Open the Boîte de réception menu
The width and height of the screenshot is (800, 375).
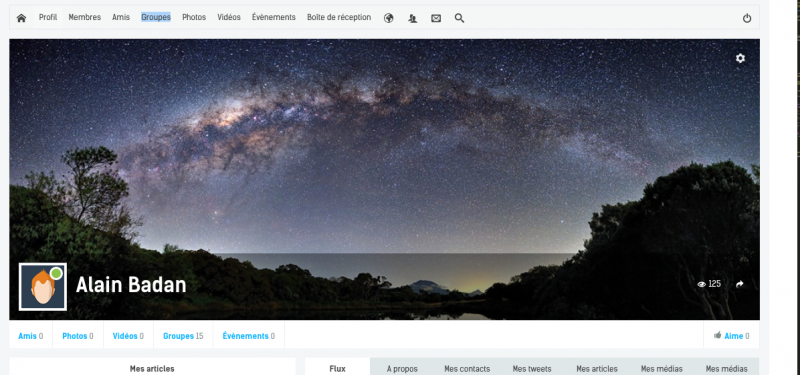tap(339, 17)
